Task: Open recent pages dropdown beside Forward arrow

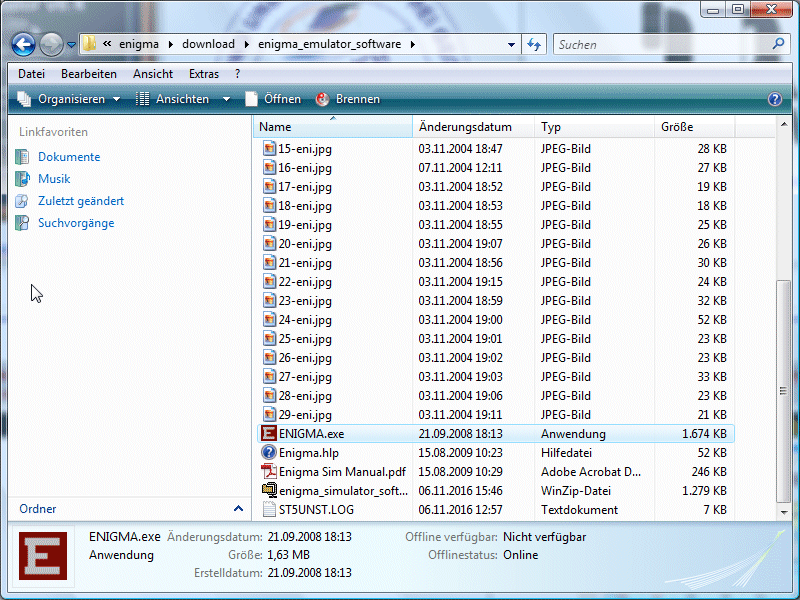Action: pos(71,45)
